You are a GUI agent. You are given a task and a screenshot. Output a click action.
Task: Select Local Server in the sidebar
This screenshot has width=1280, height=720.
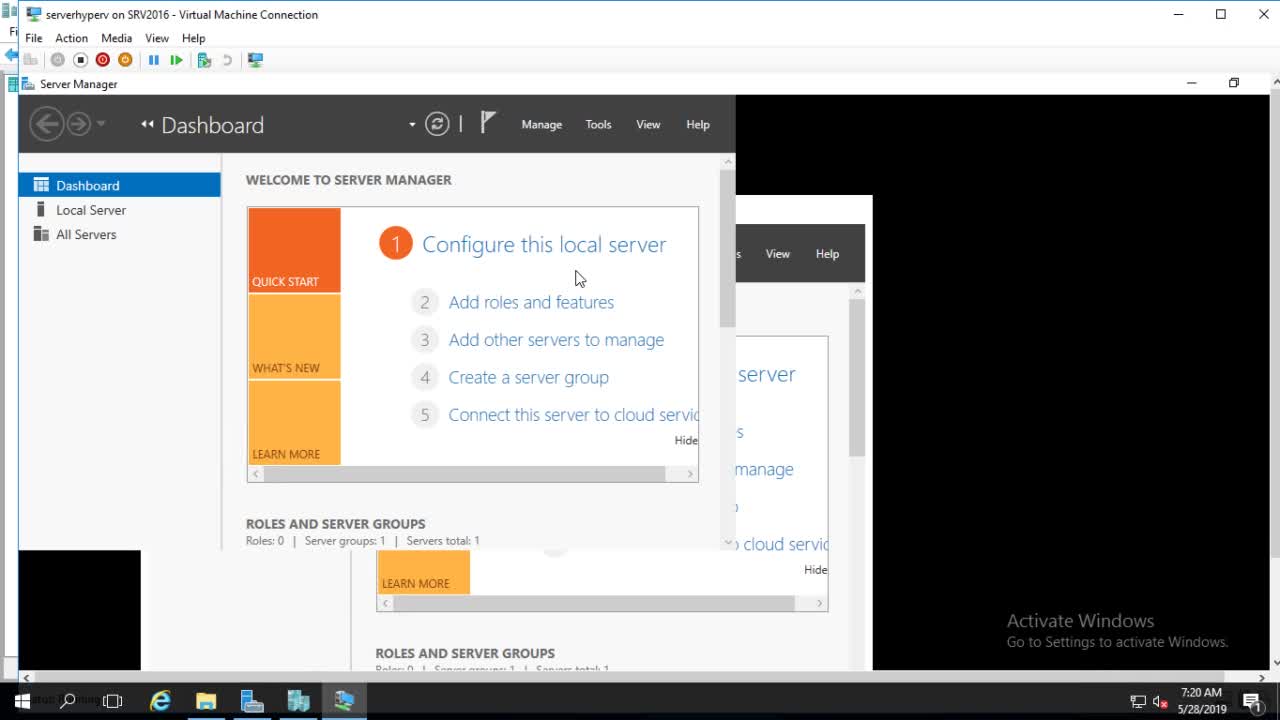click(119, 210)
